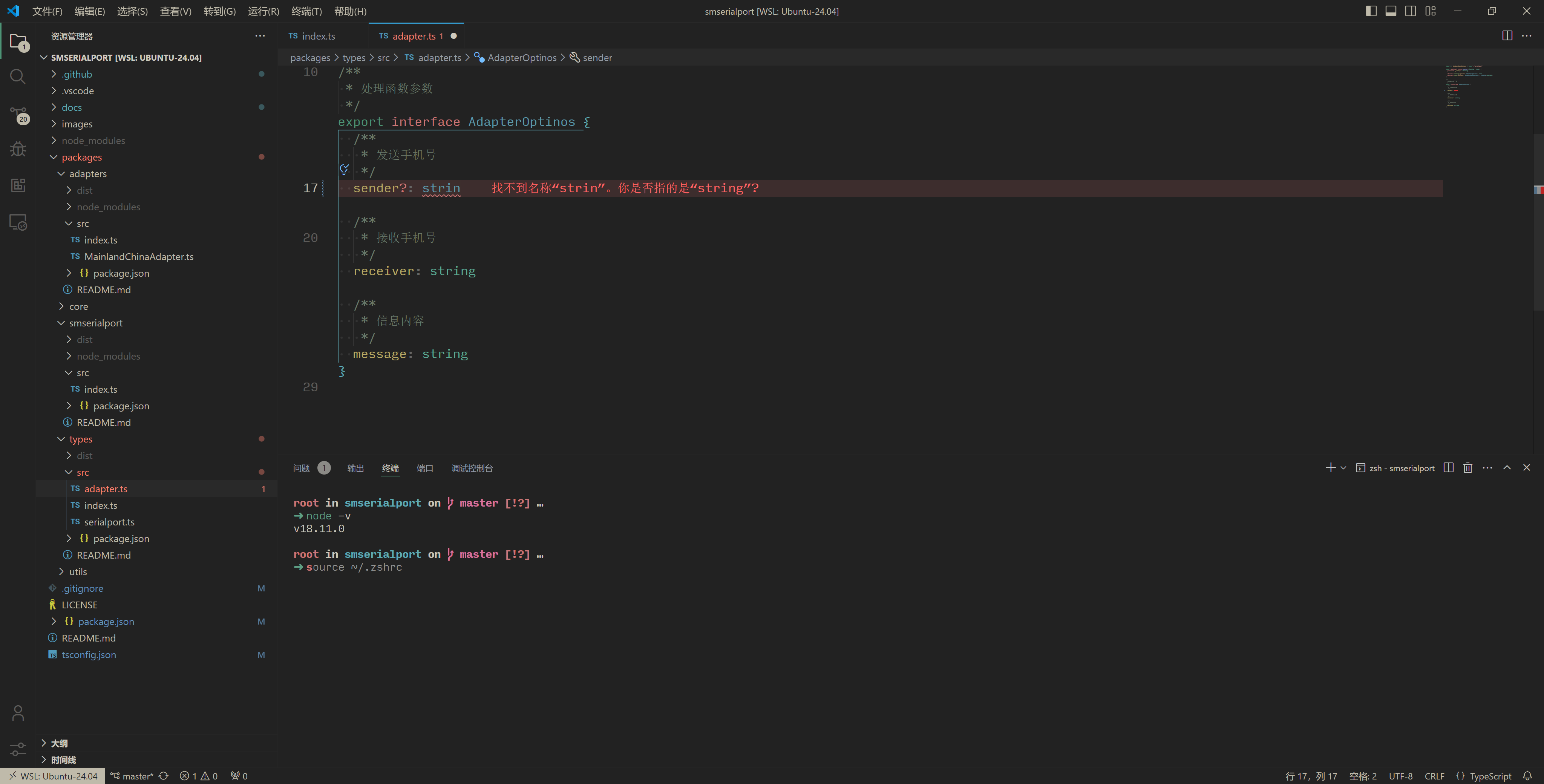Split the editor to the right
Image resolution: width=1544 pixels, height=784 pixels.
pyautogui.click(x=1507, y=36)
